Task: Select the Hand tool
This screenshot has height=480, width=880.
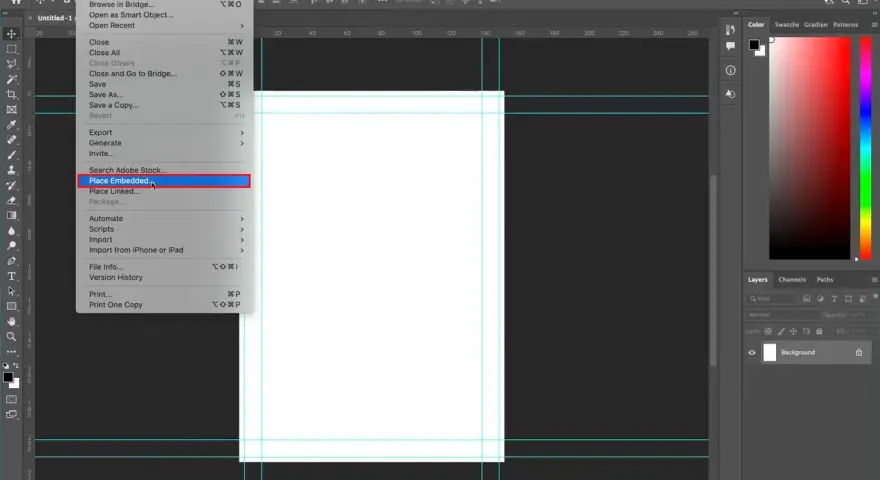Action: pyautogui.click(x=11, y=322)
